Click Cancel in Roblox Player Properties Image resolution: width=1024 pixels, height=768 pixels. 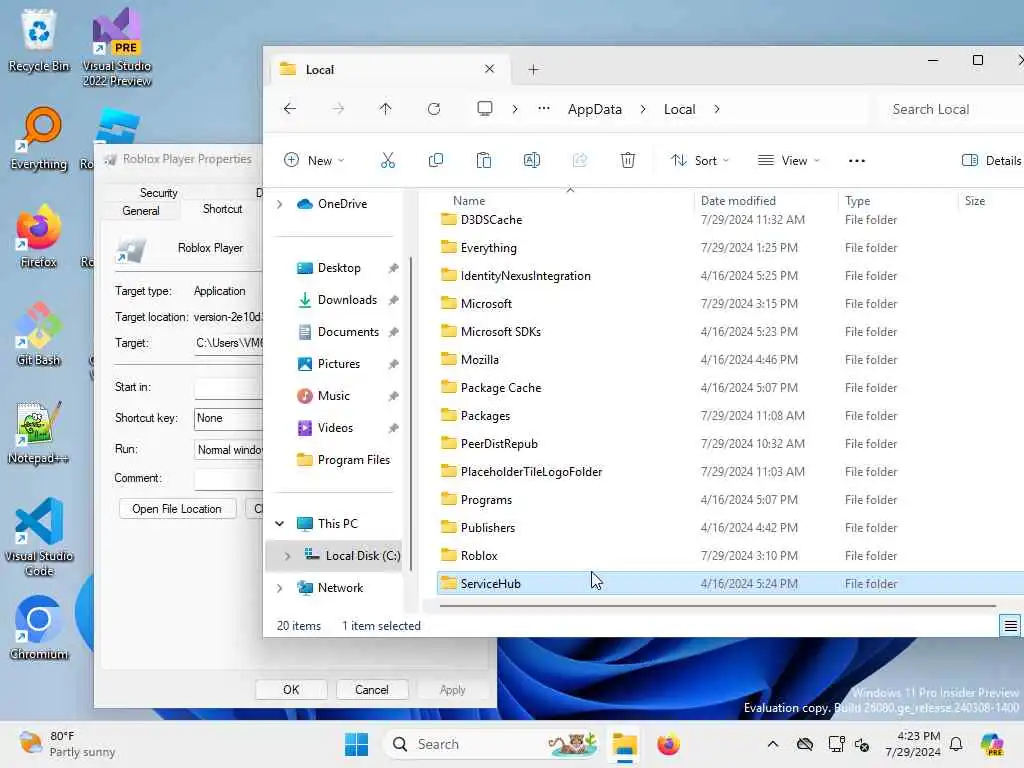pos(372,690)
